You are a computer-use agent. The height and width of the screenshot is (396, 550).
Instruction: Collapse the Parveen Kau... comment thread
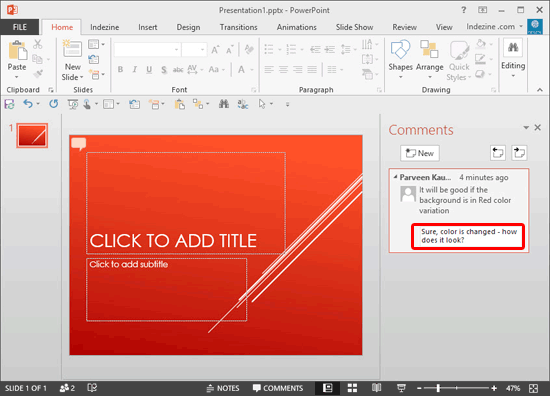click(x=395, y=177)
